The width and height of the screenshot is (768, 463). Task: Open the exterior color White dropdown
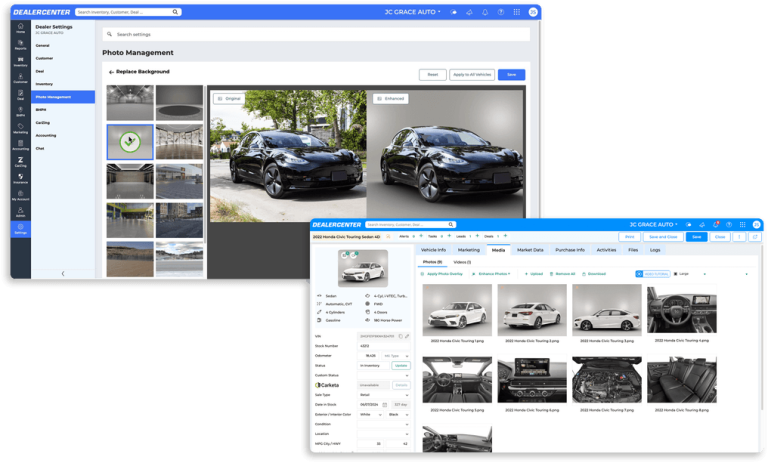pos(370,414)
